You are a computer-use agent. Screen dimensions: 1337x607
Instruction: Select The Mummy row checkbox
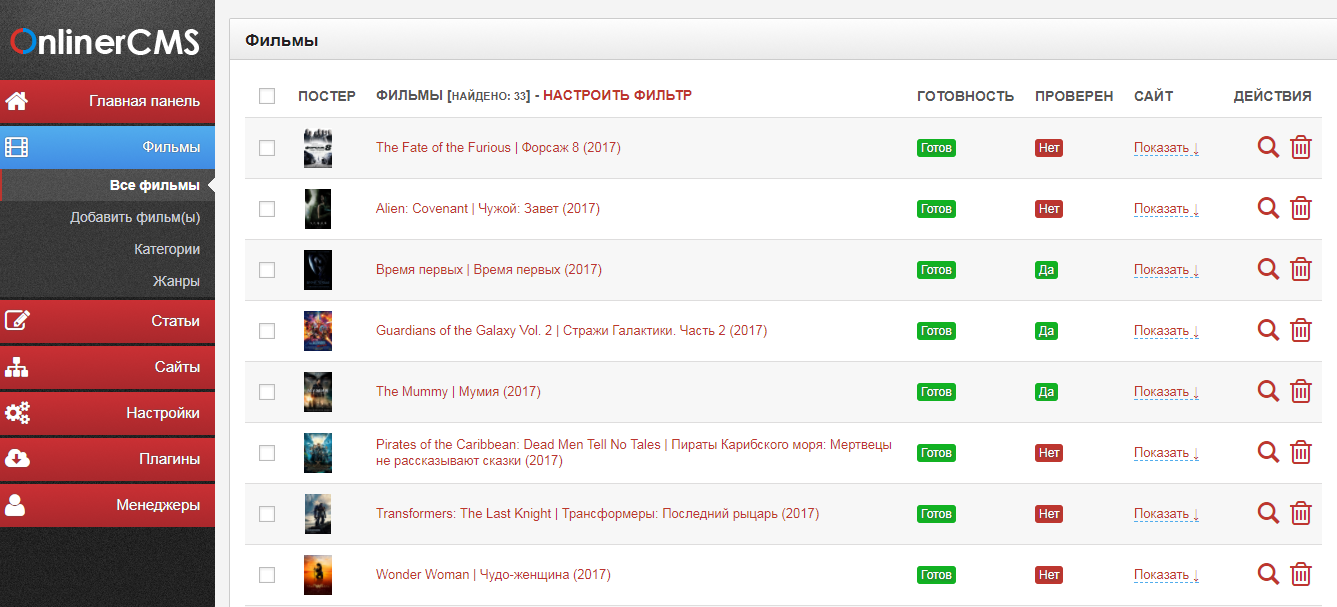click(x=267, y=392)
